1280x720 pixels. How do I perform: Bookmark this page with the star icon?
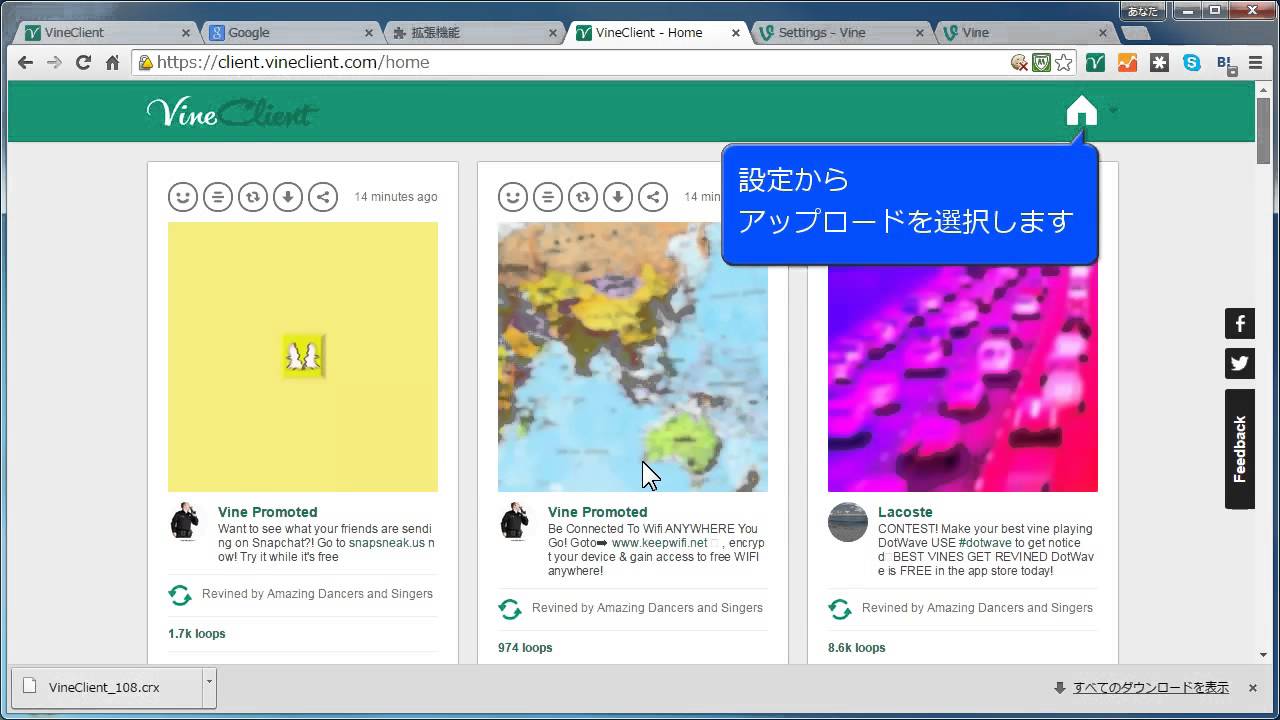pos(1064,63)
